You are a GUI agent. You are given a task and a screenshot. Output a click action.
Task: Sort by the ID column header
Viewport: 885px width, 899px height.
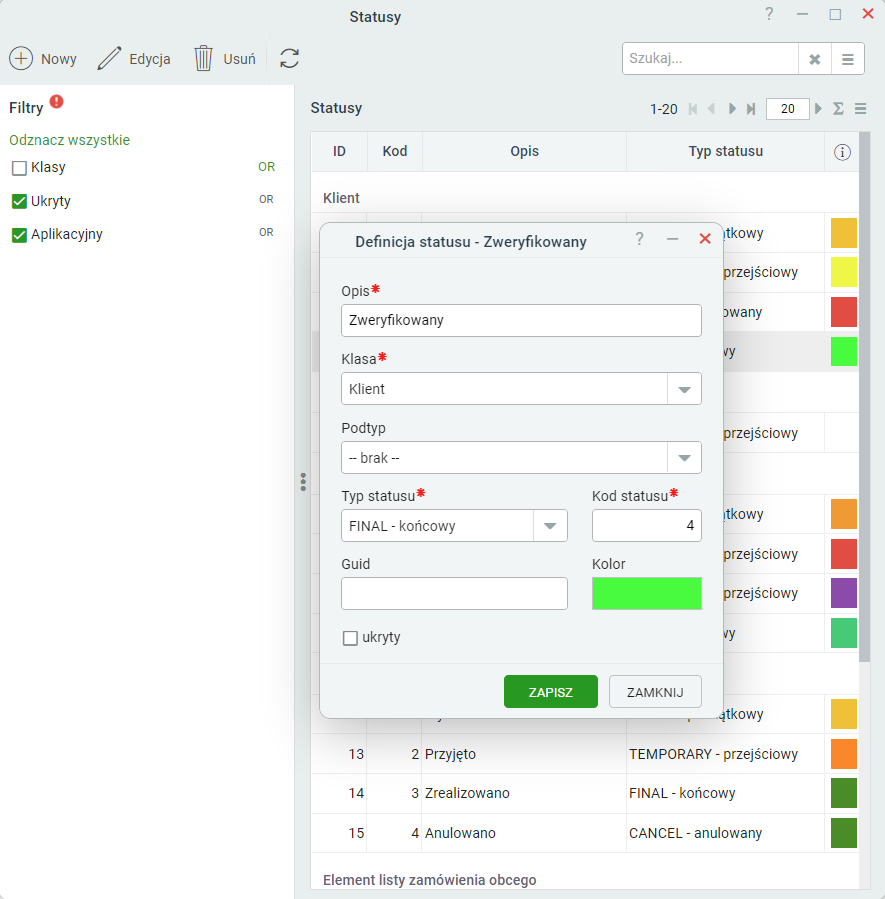pos(339,151)
